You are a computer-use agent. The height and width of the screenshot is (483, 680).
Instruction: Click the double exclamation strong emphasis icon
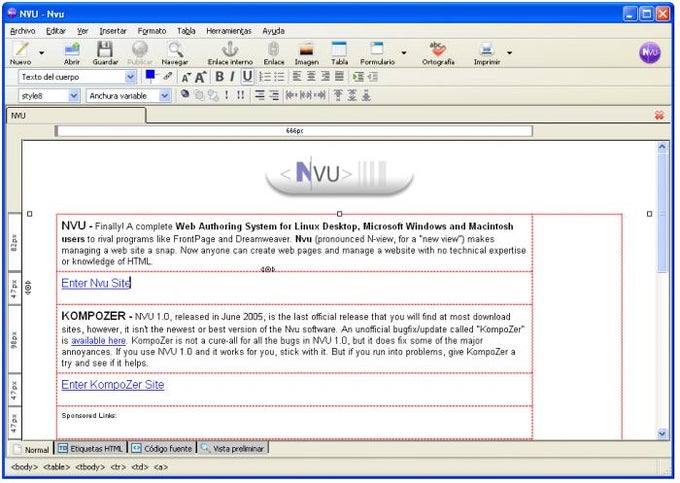(x=241, y=95)
